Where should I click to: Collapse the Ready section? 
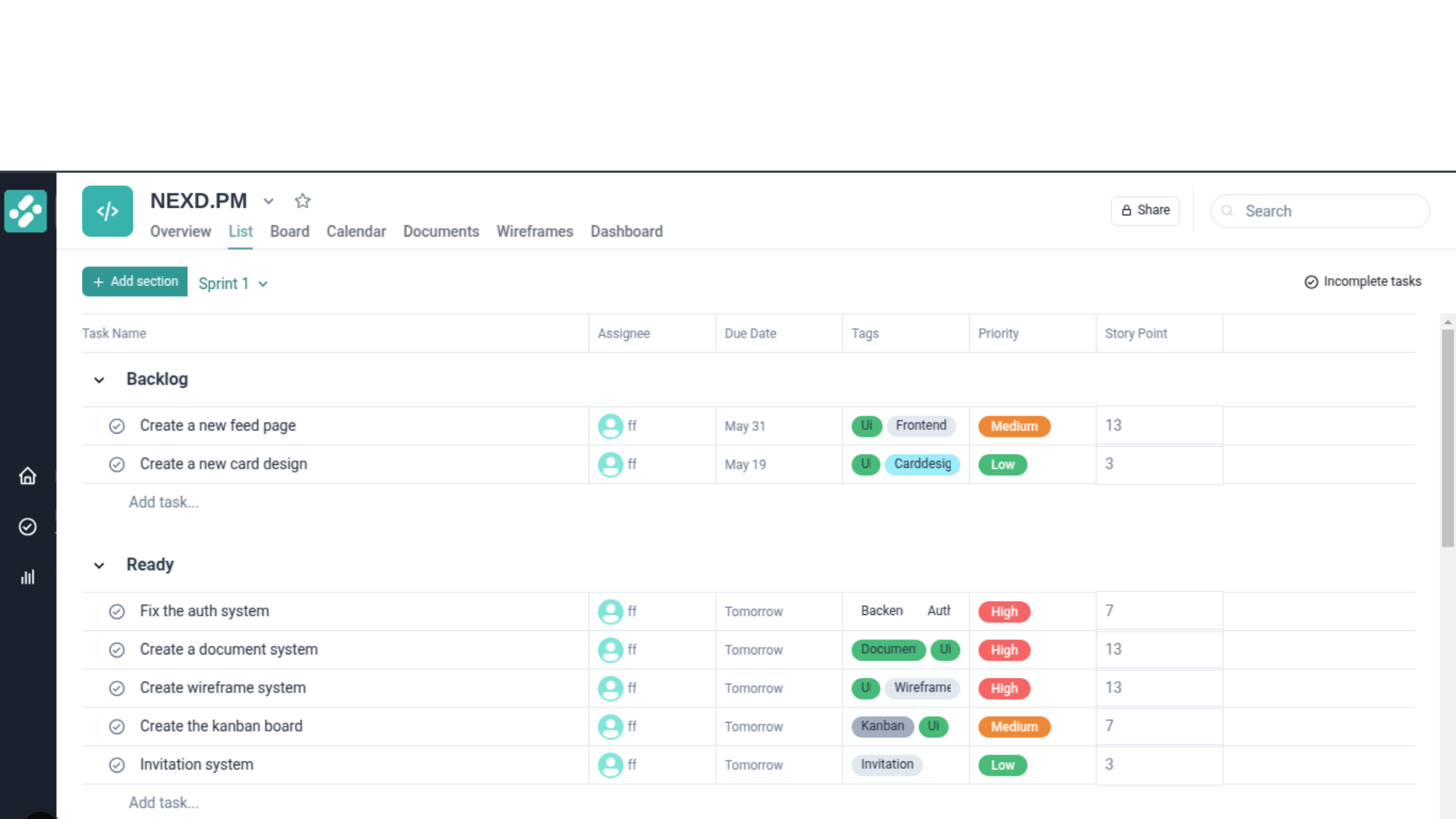99,566
